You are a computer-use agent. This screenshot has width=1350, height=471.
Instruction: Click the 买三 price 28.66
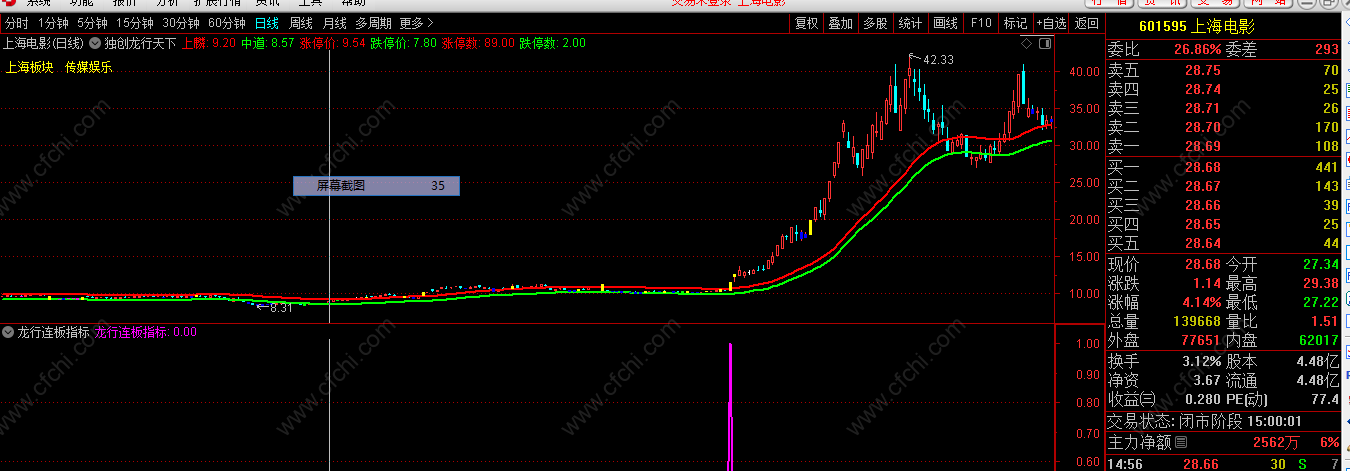pos(1202,205)
